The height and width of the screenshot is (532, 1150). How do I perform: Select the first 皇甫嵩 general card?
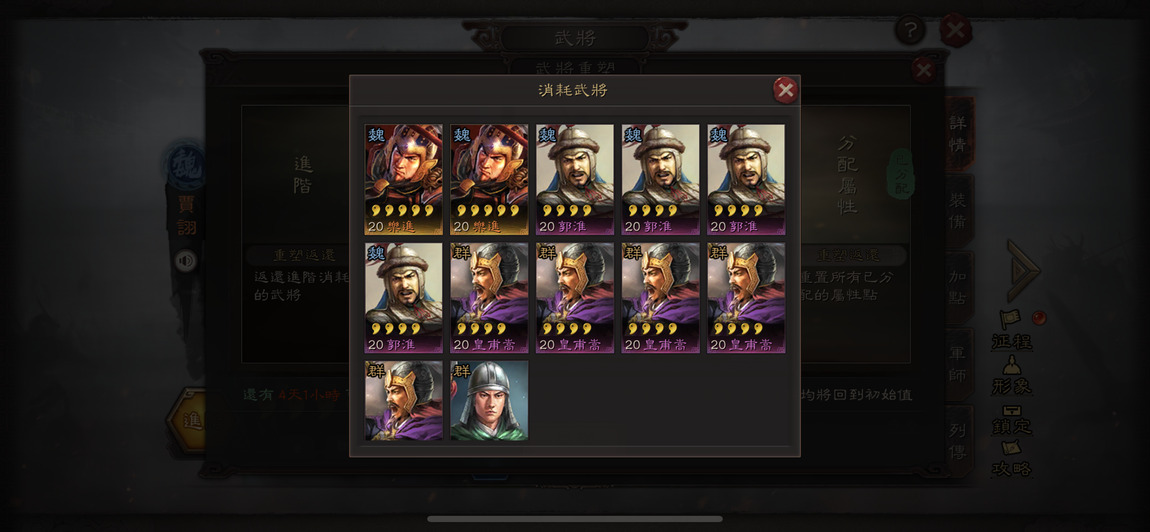pyautogui.click(x=489, y=298)
